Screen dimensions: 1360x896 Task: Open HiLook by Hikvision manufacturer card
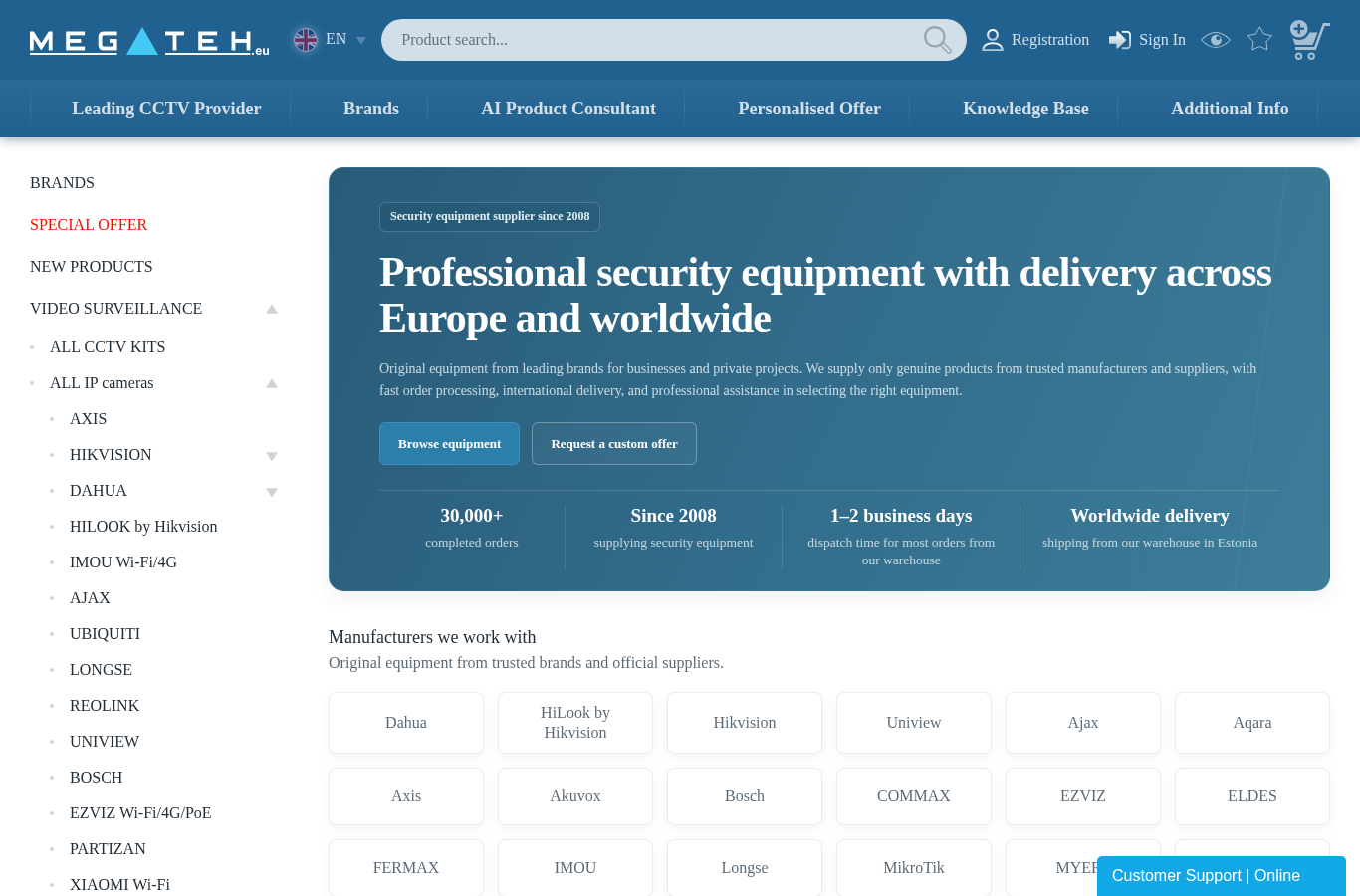[x=575, y=723]
